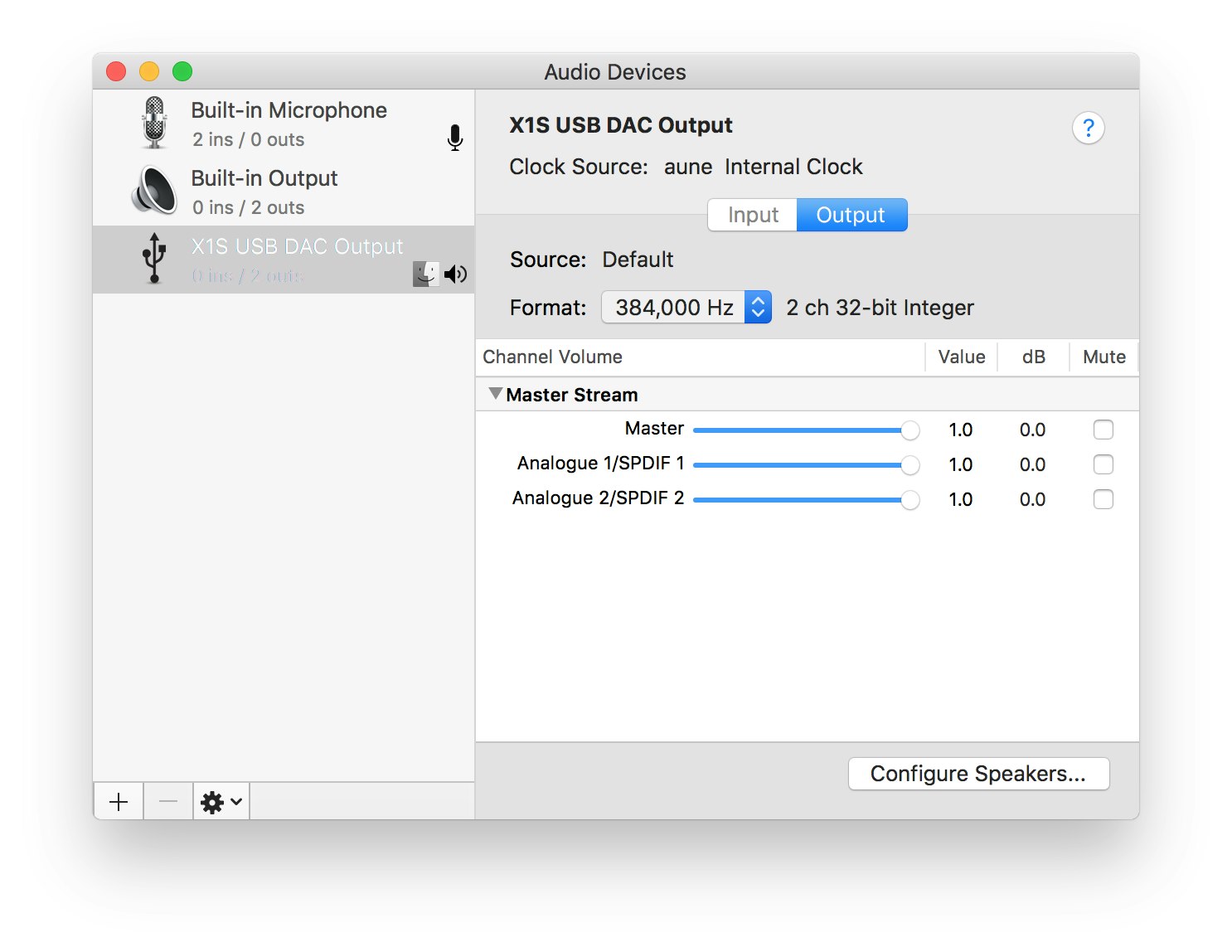Click the Built-in Output speaker icon
This screenshot has height=952, width=1232.
154,190
